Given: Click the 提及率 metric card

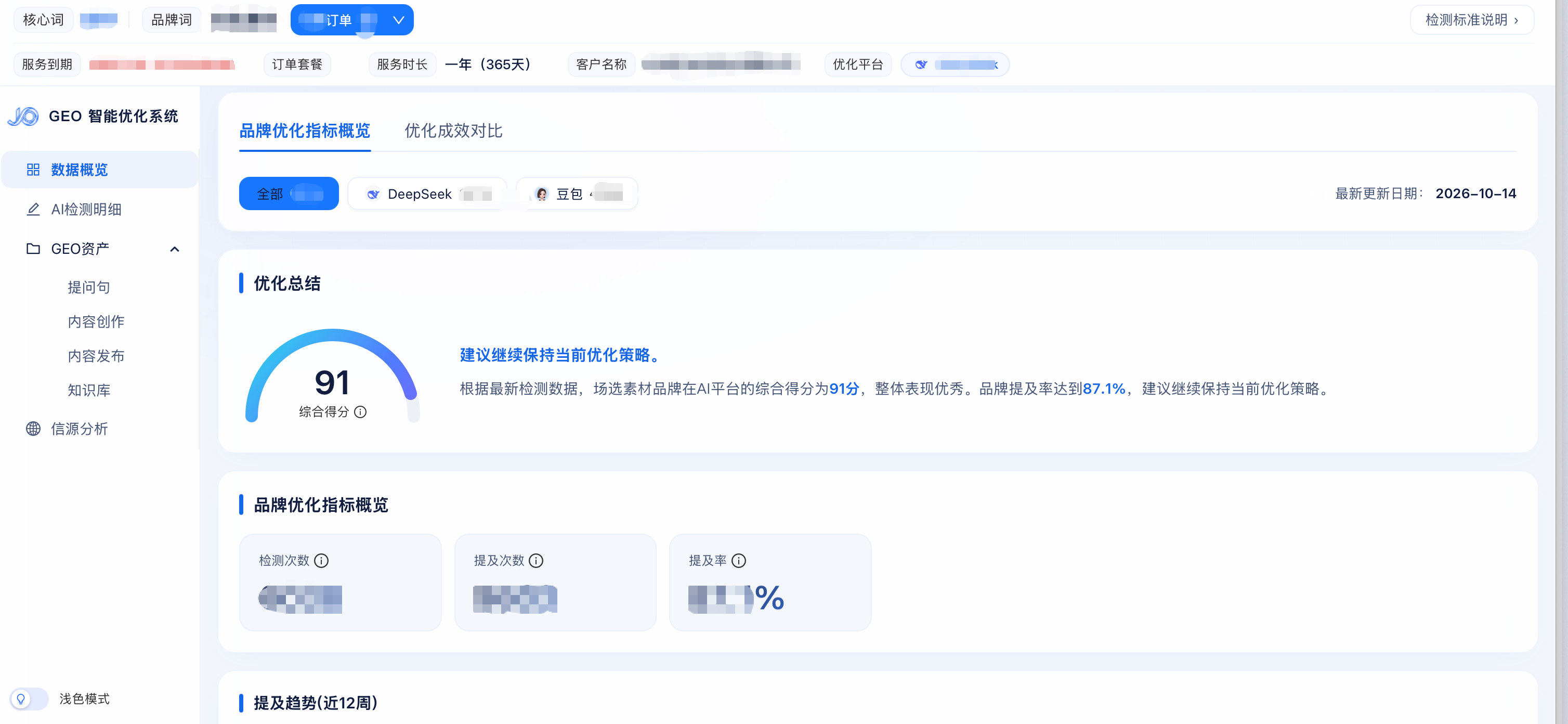Looking at the screenshot, I should [x=770, y=583].
